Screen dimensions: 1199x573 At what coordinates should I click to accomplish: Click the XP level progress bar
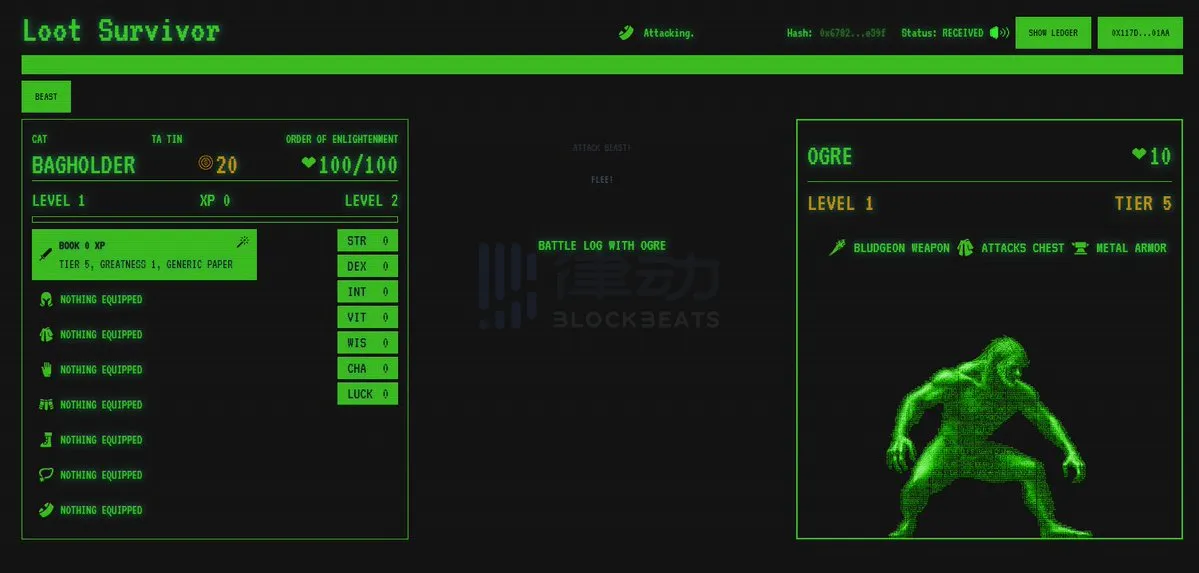pyautogui.click(x=215, y=220)
